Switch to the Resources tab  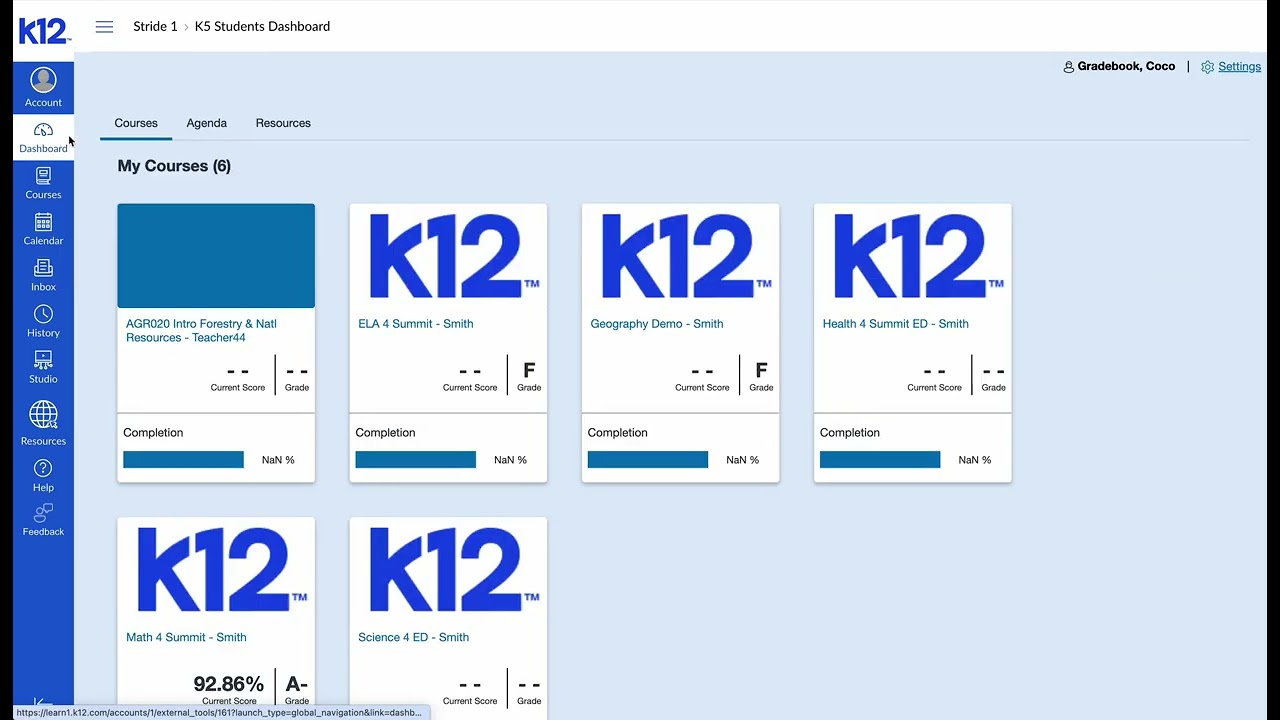pyautogui.click(x=283, y=123)
